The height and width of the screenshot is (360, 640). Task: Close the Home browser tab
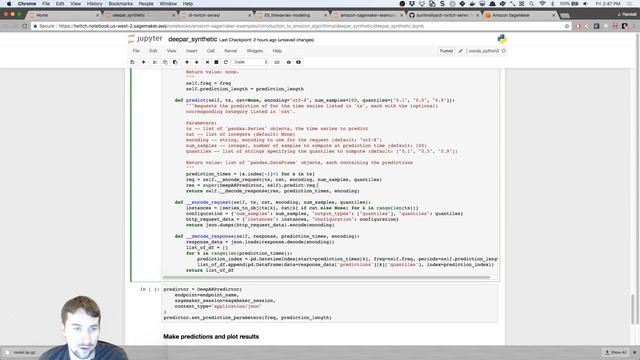[x=98, y=15]
